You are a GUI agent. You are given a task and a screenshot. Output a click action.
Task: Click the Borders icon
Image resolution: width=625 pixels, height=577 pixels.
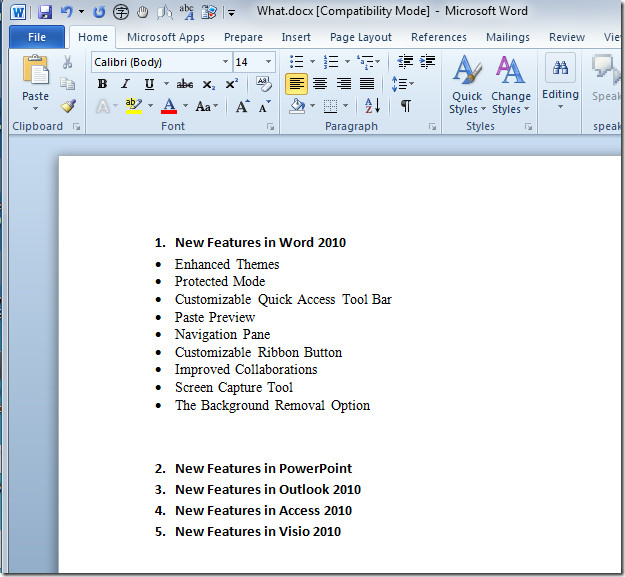[x=330, y=106]
